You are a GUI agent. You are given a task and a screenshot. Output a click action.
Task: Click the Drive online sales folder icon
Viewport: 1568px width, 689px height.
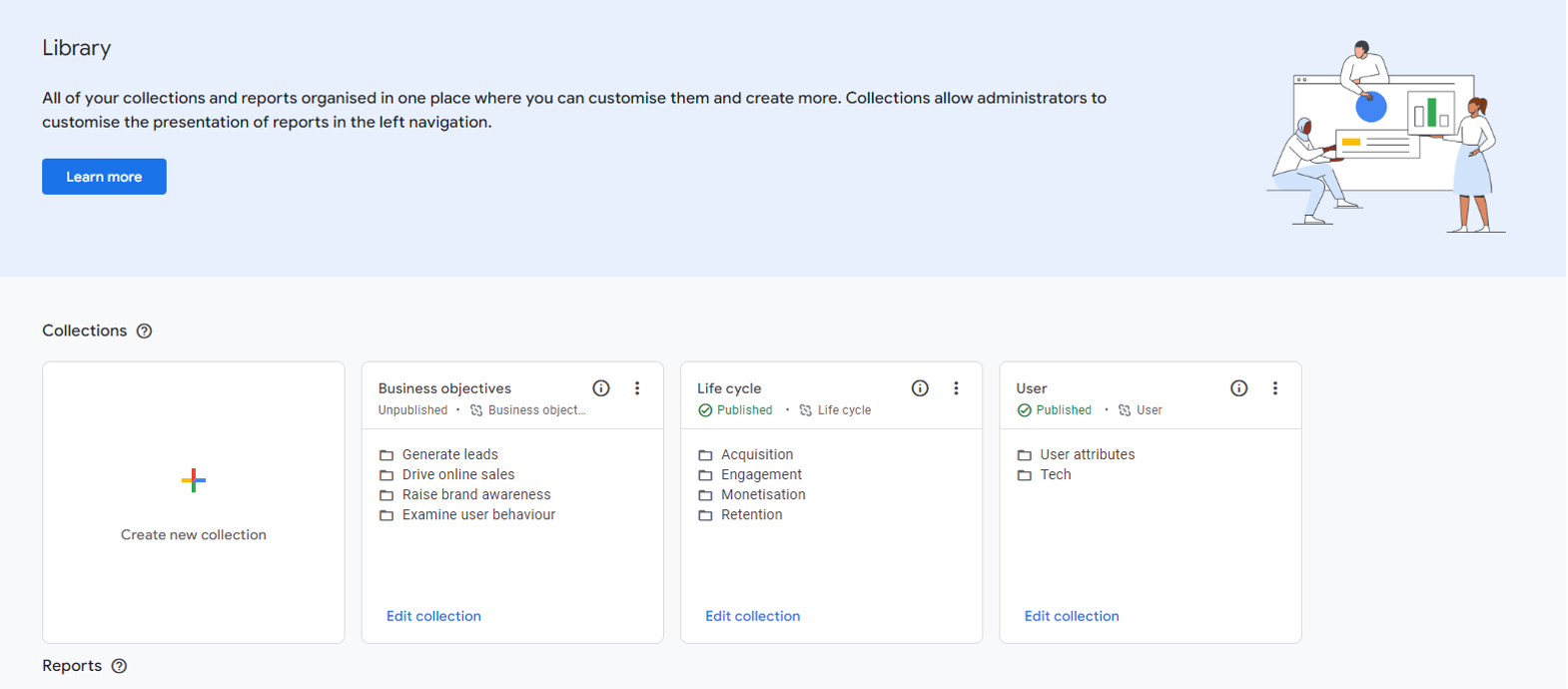point(387,475)
